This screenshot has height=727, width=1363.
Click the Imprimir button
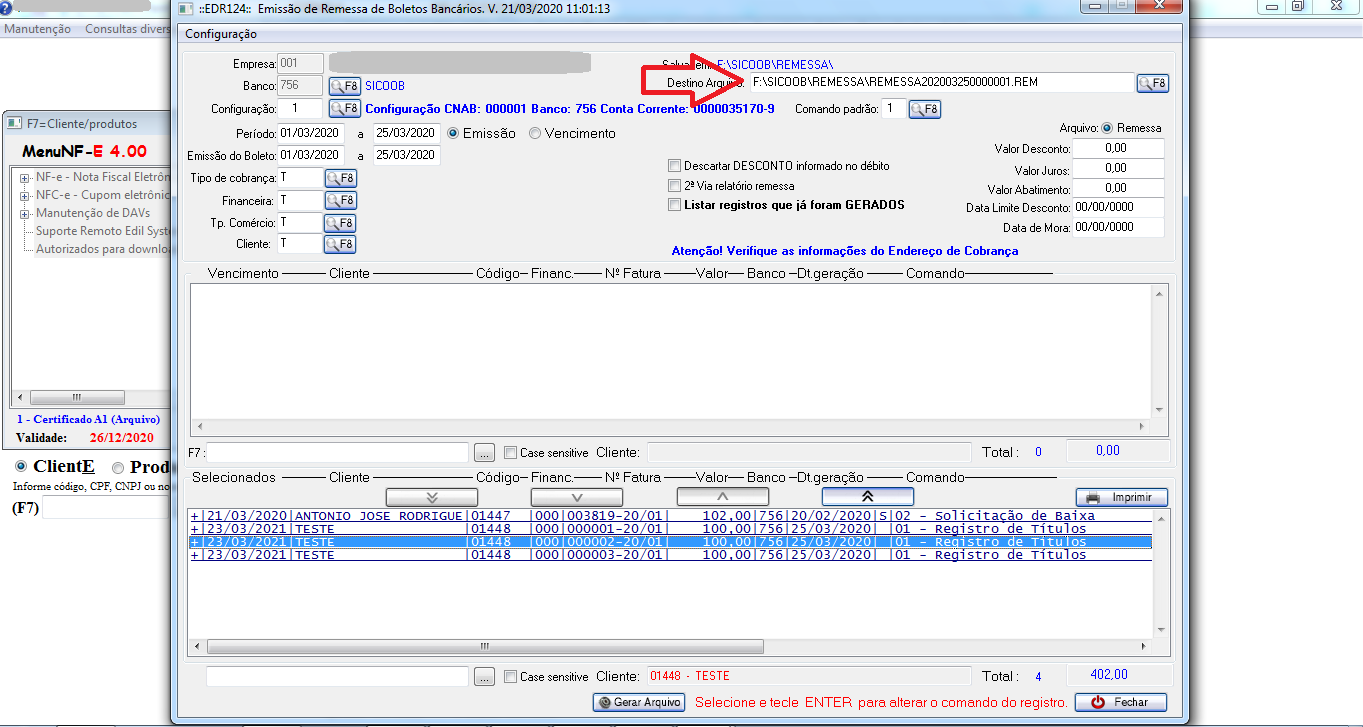point(1121,497)
